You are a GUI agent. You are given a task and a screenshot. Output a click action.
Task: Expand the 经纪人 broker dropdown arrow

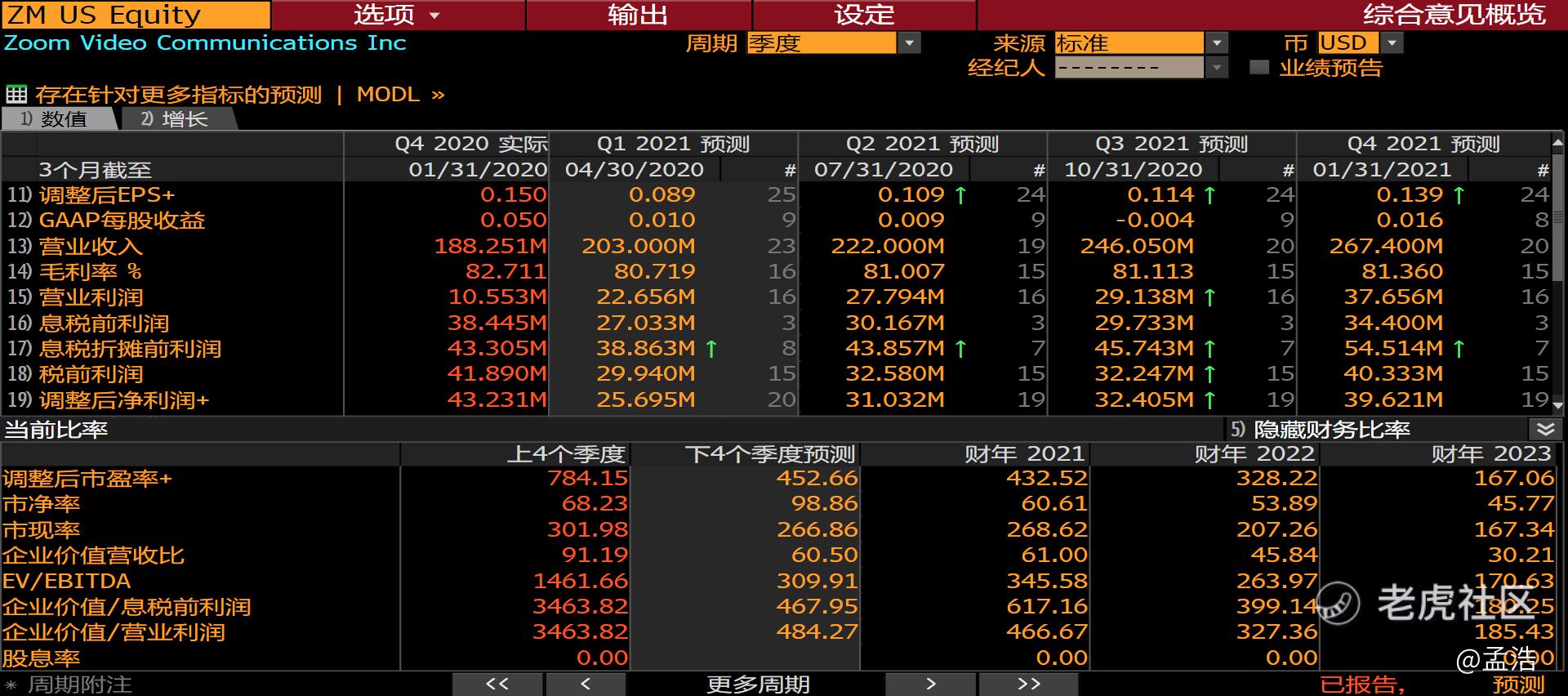[x=1217, y=68]
